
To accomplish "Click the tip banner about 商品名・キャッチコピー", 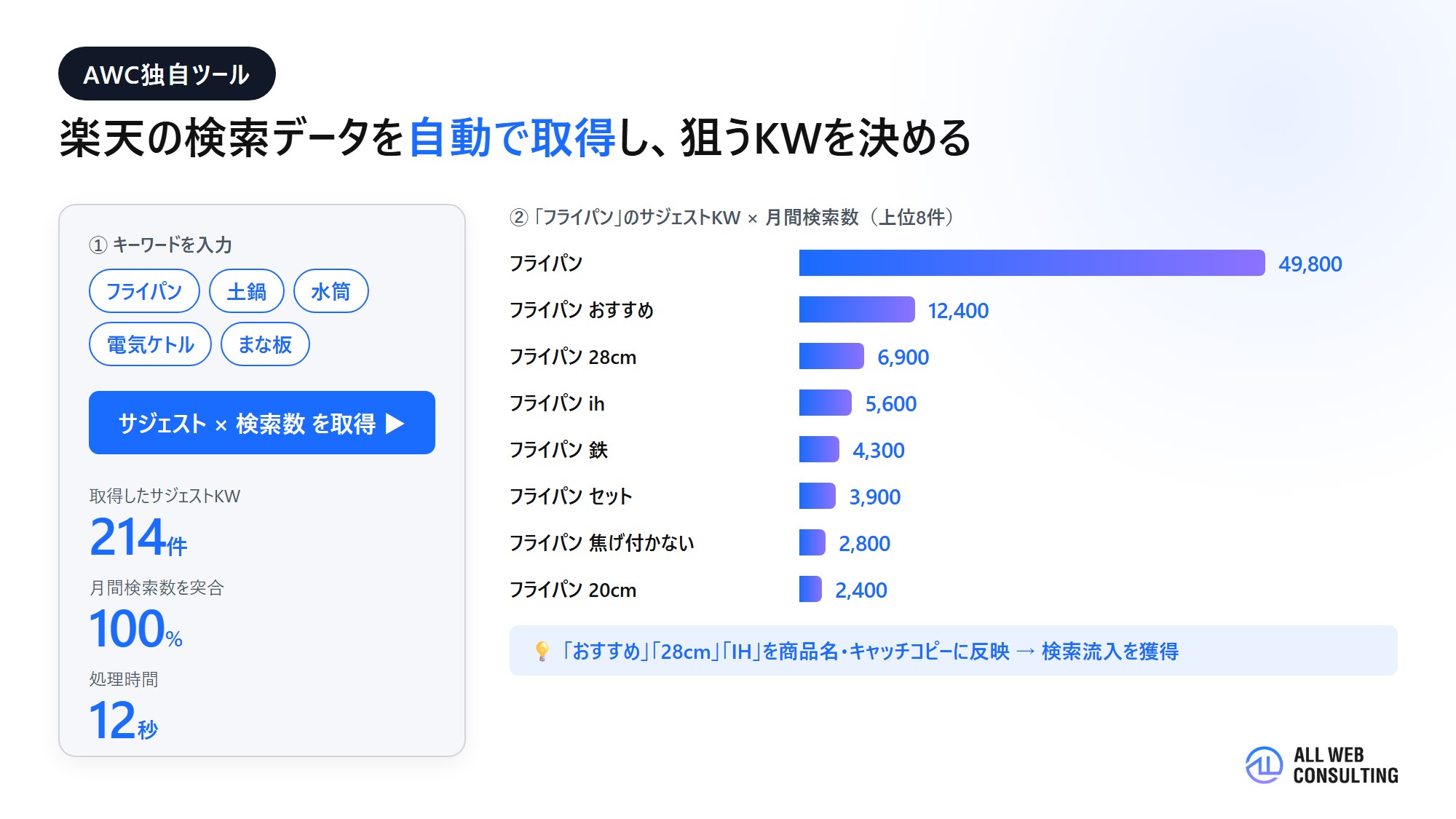I will pyautogui.click(x=954, y=650).
